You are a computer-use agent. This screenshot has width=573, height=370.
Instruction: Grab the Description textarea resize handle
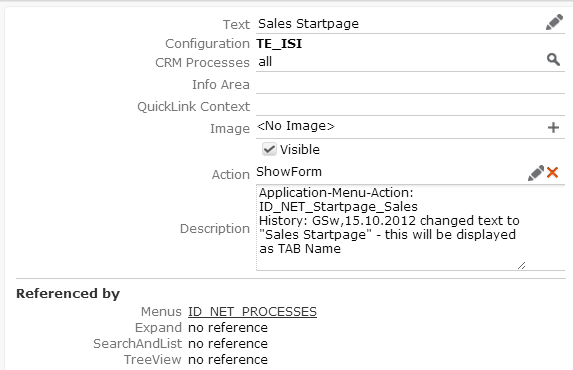click(x=521, y=265)
